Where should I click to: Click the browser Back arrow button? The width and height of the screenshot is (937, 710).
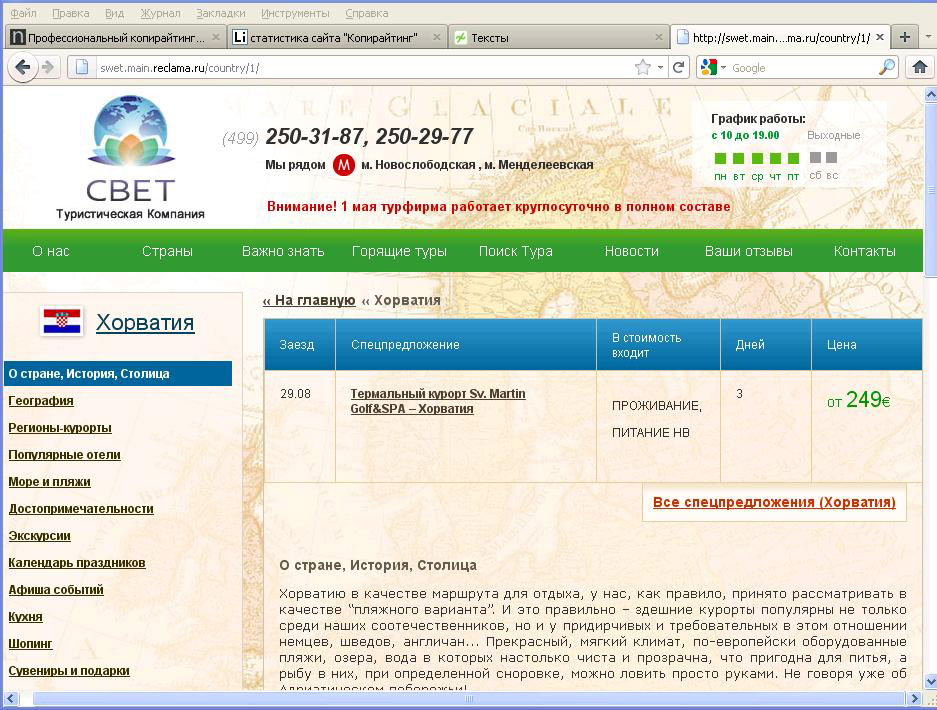(x=22, y=68)
